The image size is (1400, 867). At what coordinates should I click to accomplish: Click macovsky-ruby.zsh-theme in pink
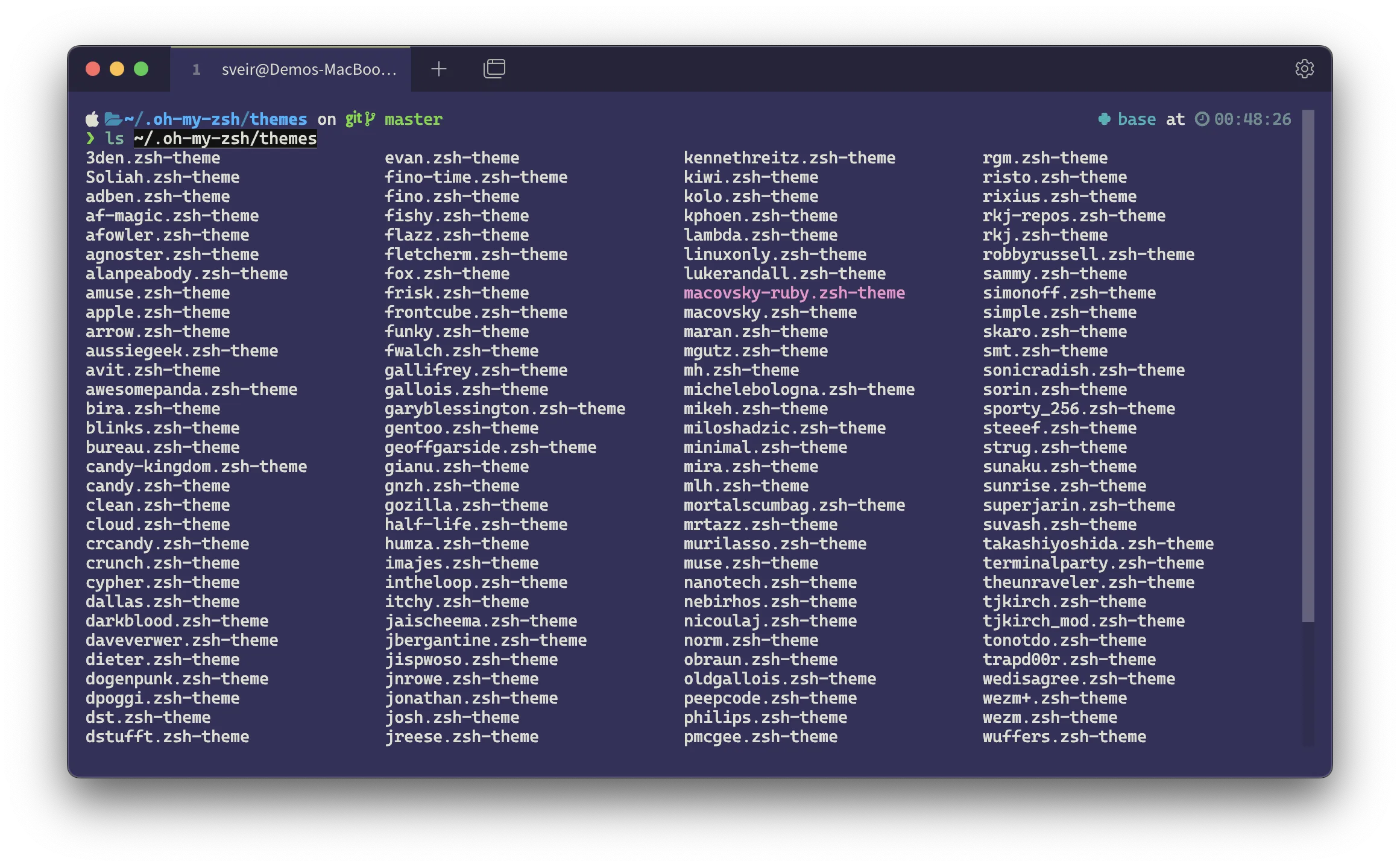pos(794,293)
